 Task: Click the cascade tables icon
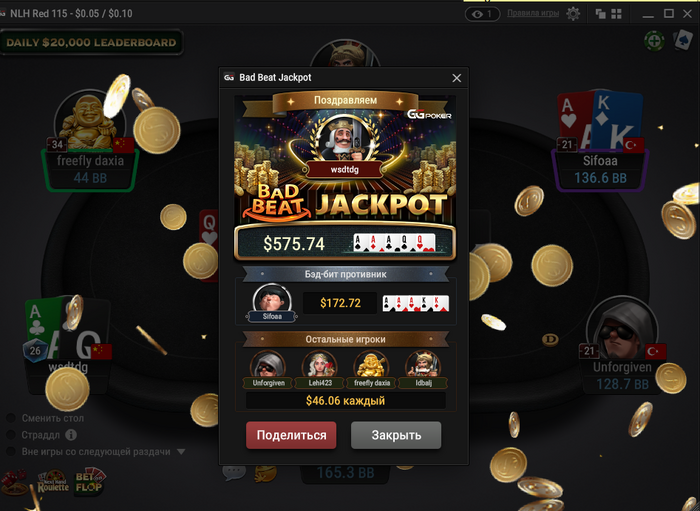(x=600, y=14)
